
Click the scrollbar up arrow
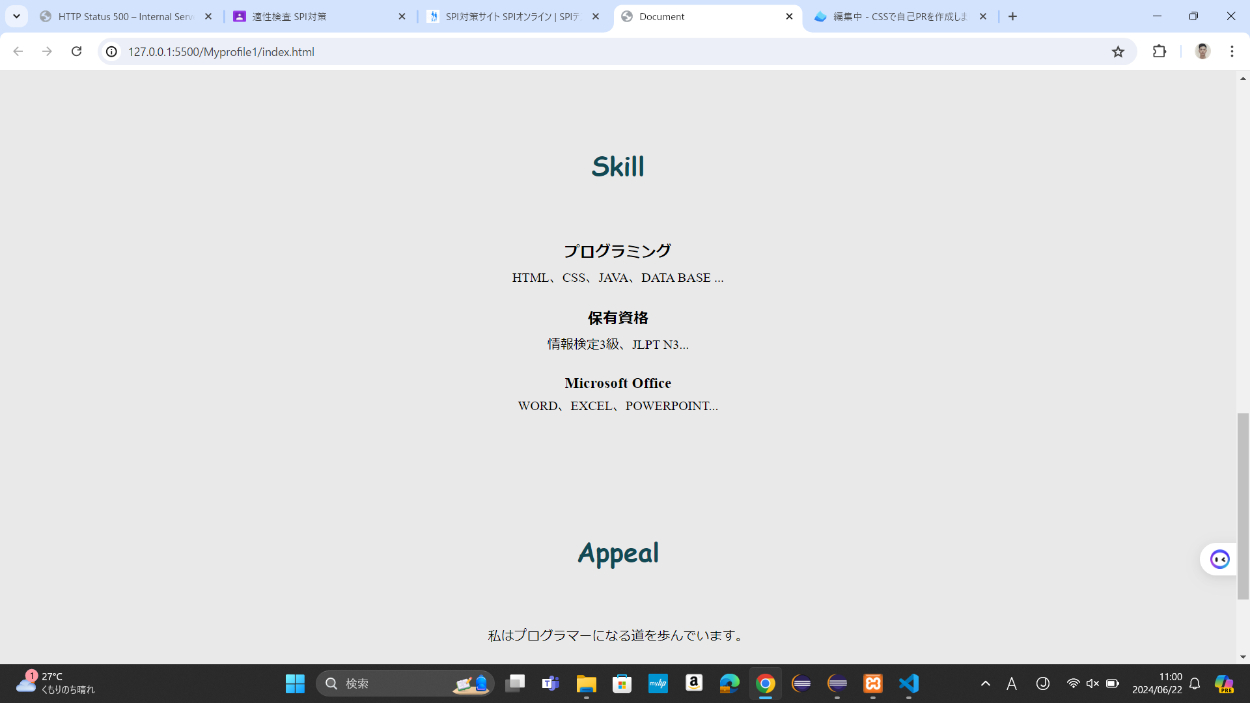[1243, 77]
